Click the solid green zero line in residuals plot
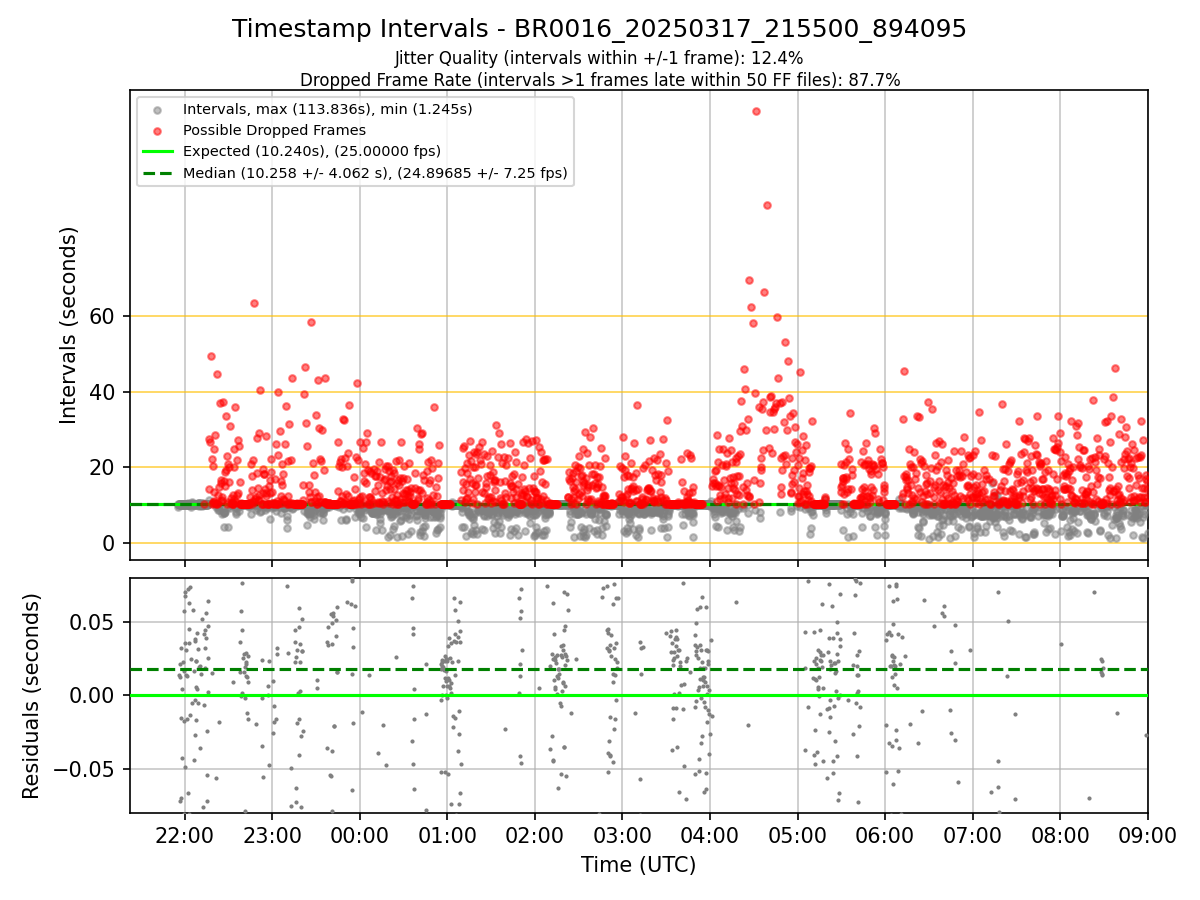Image resolution: width=1200 pixels, height=900 pixels. click(638, 695)
